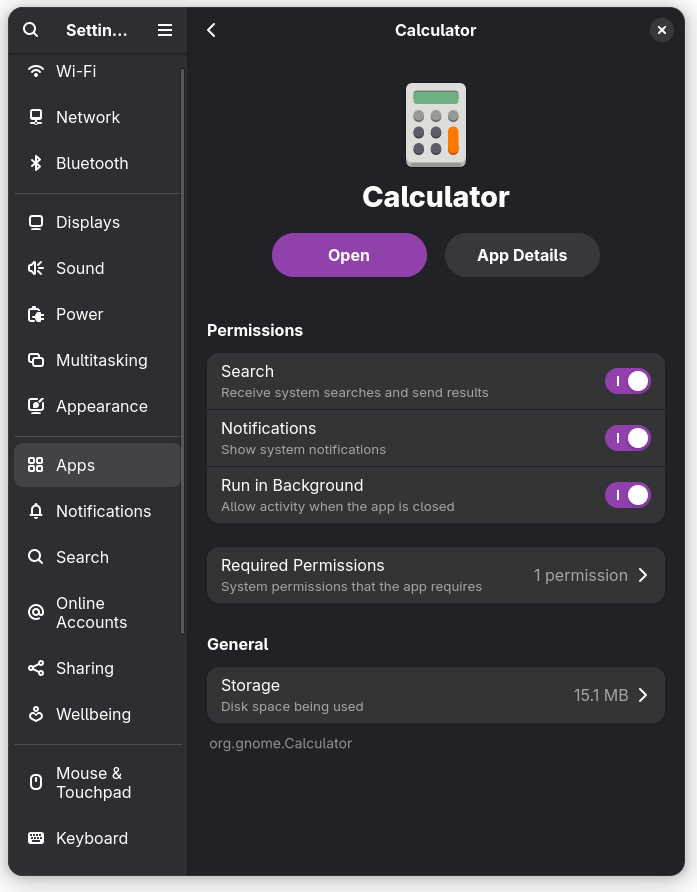
Task: Click the Sharing icon in sidebar
Action: [x=36, y=668]
